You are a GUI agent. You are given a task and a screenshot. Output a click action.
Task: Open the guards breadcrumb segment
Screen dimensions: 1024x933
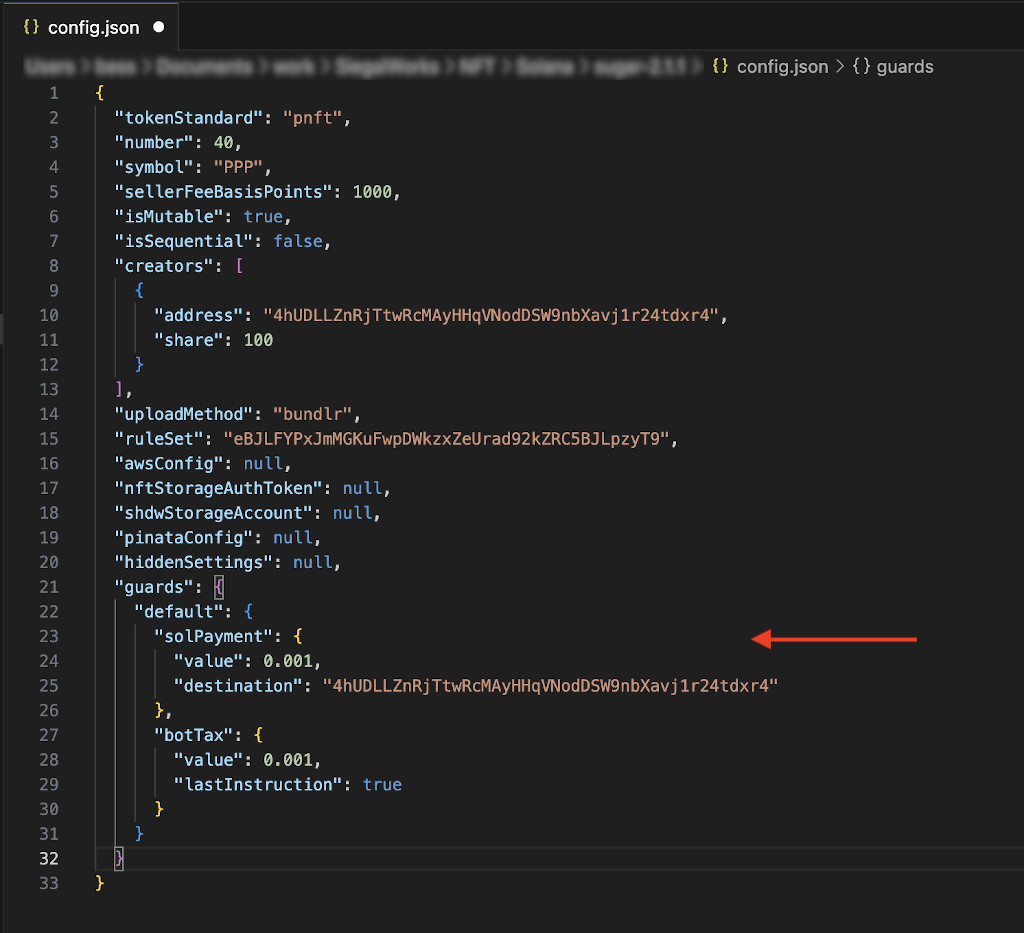904,67
